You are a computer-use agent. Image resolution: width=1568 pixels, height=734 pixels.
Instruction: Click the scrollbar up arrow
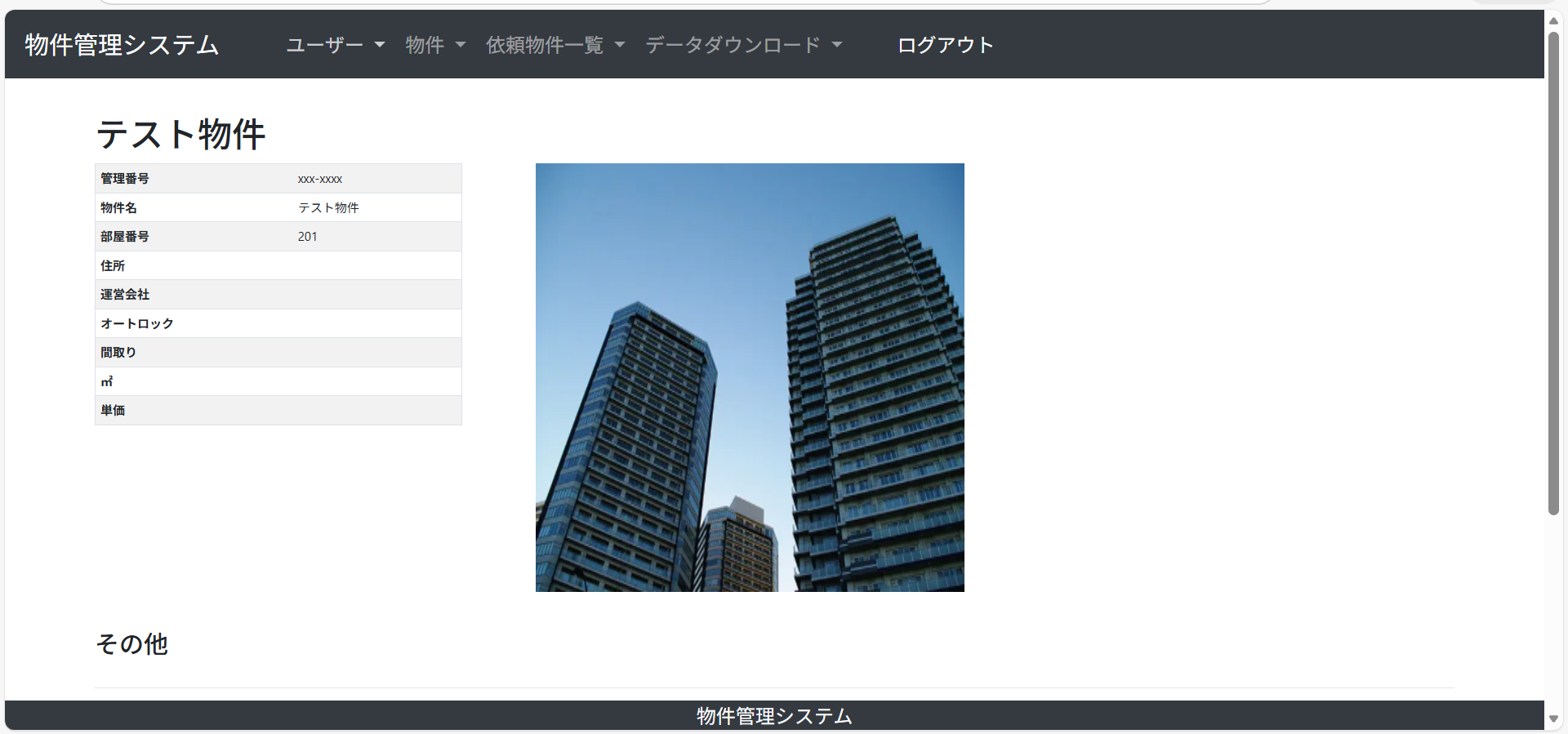pos(1553,21)
